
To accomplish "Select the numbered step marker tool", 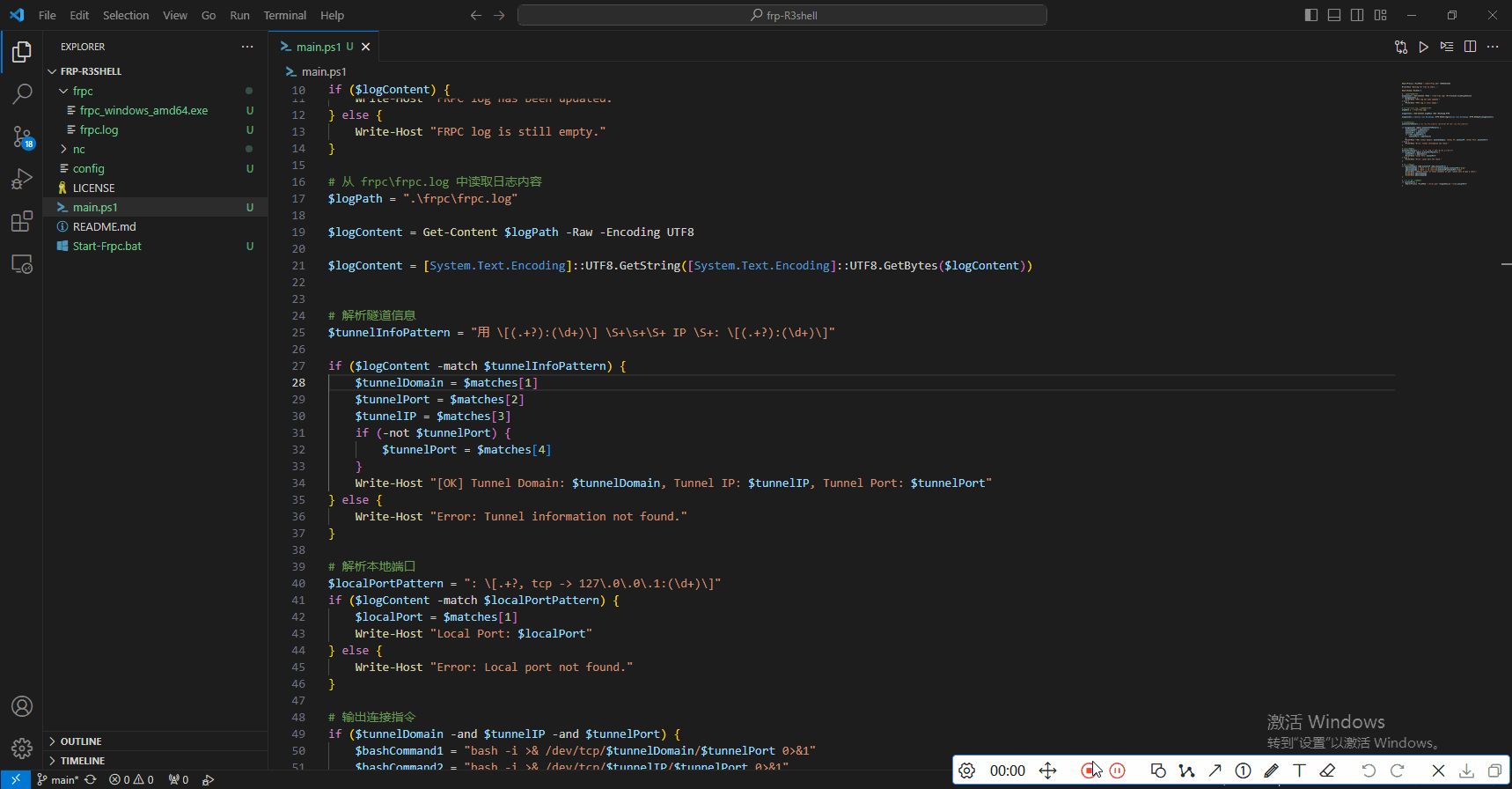I will coord(1243,771).
